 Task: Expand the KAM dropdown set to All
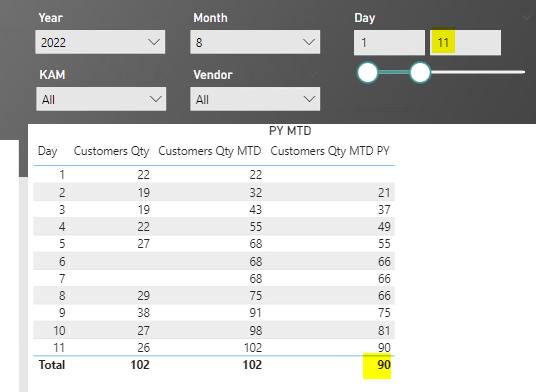101,99
